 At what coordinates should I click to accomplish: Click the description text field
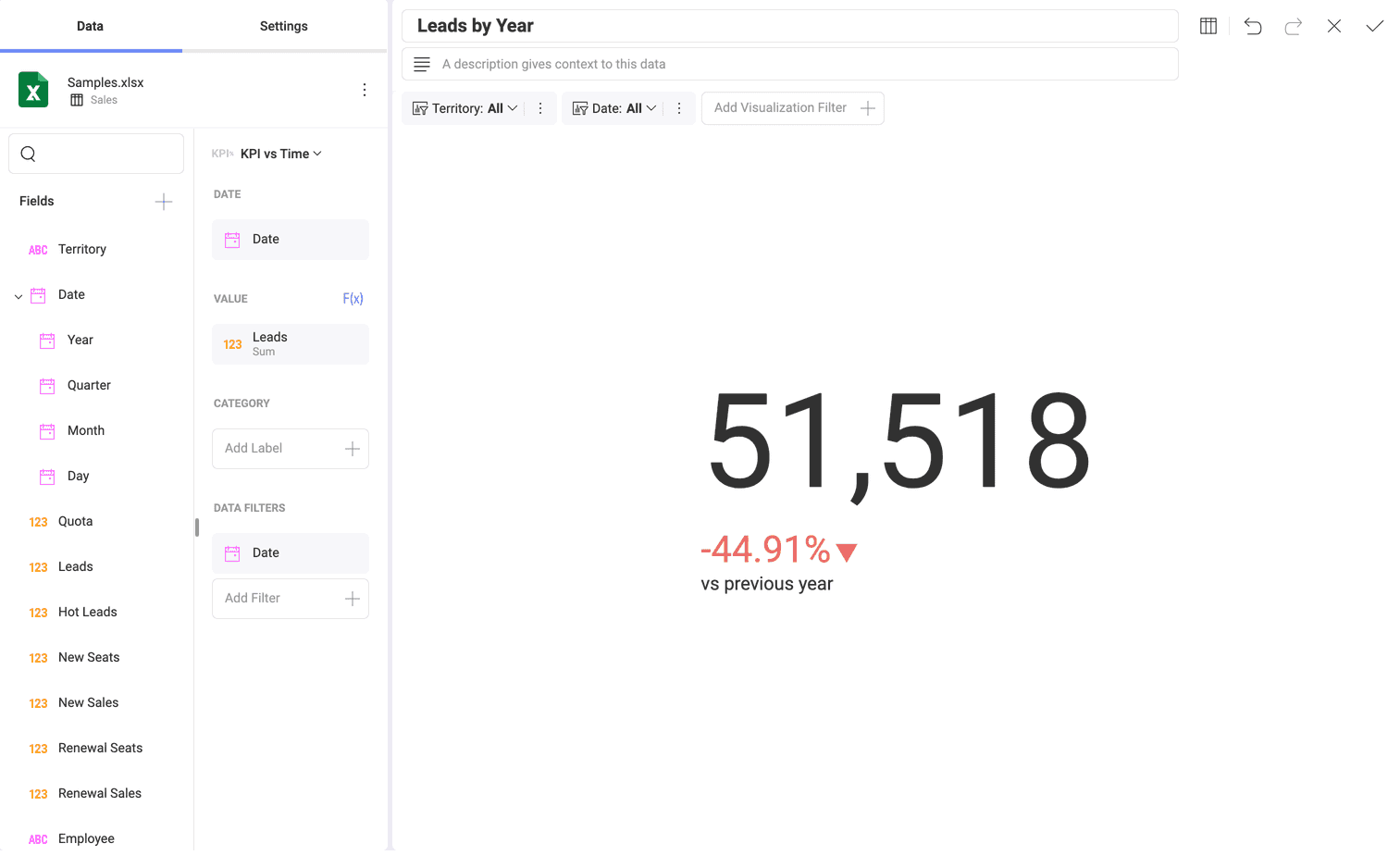pyautogui.click(x=789, y=64)
